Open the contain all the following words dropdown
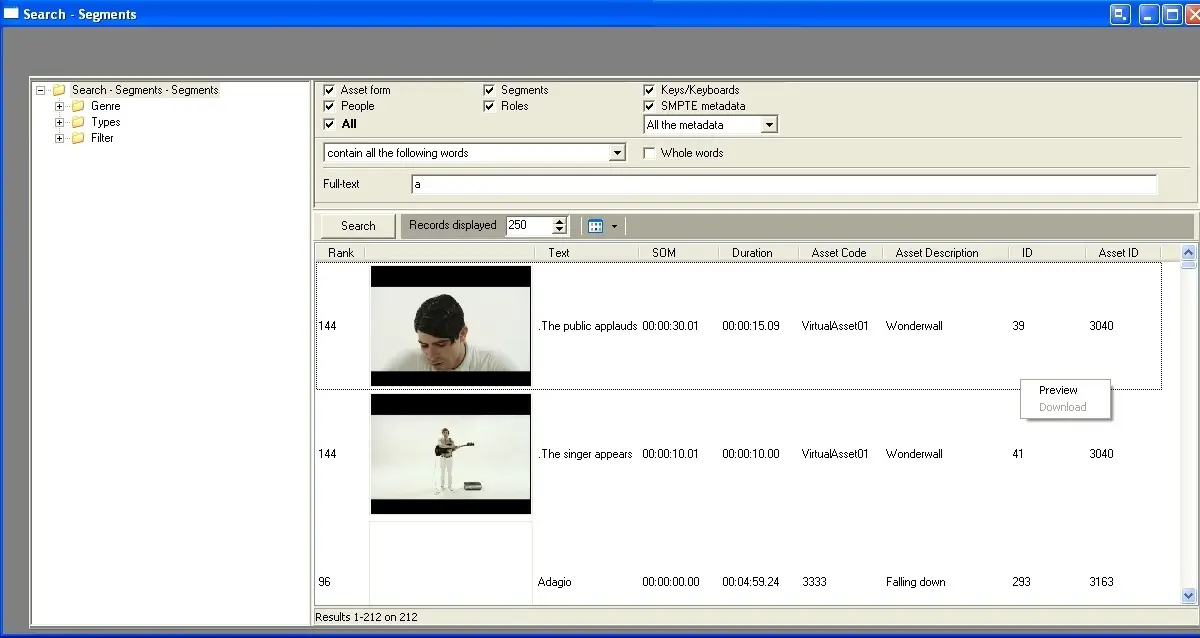This screenshot has width=1200, height=638. tap(617, 153)
